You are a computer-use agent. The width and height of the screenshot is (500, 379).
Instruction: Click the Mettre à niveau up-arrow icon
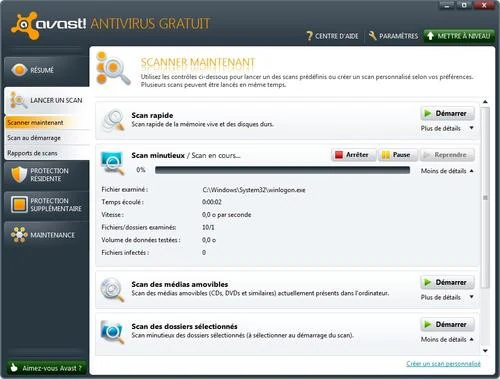(x=430, y=36)
